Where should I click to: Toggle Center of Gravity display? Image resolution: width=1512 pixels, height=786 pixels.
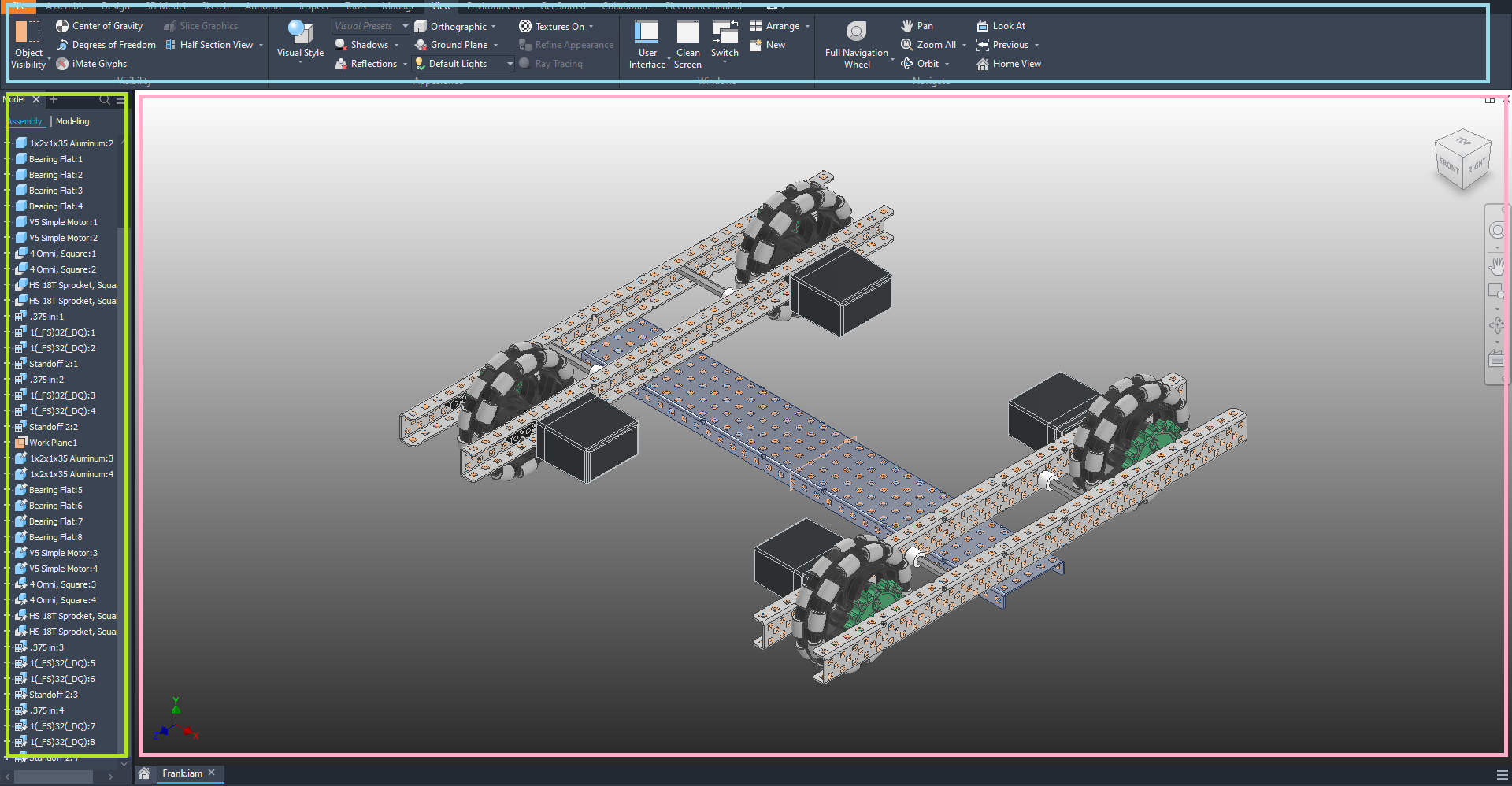point(99,26)
